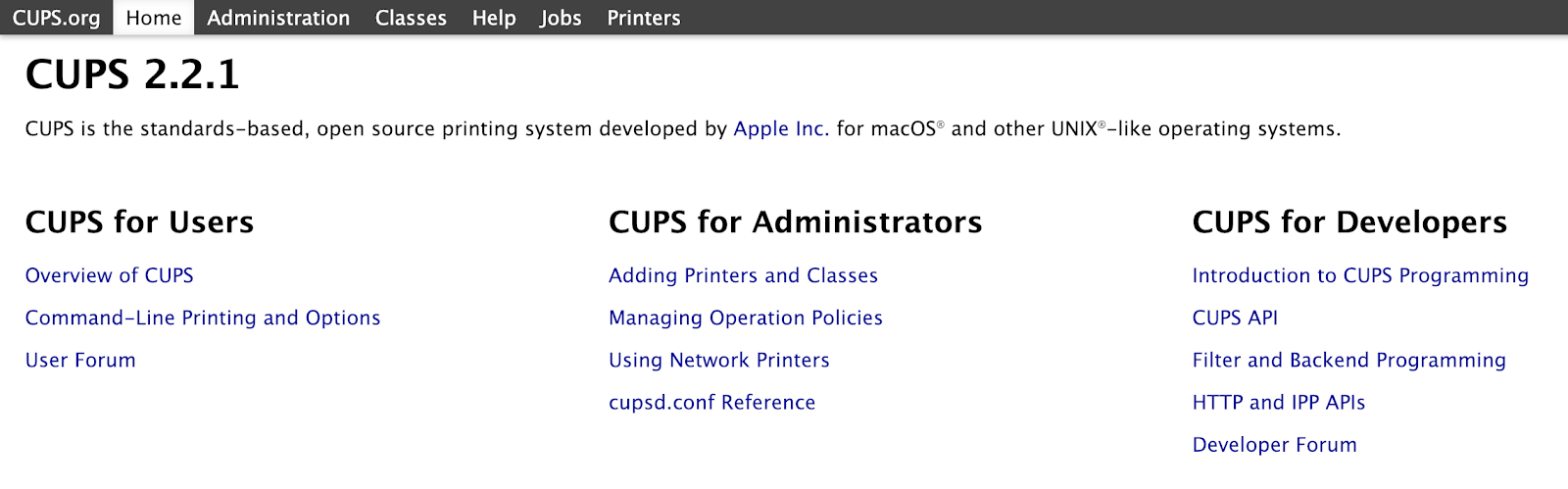Open Managing Operation Policies link
1568x489 pixels.
(746, 318)
